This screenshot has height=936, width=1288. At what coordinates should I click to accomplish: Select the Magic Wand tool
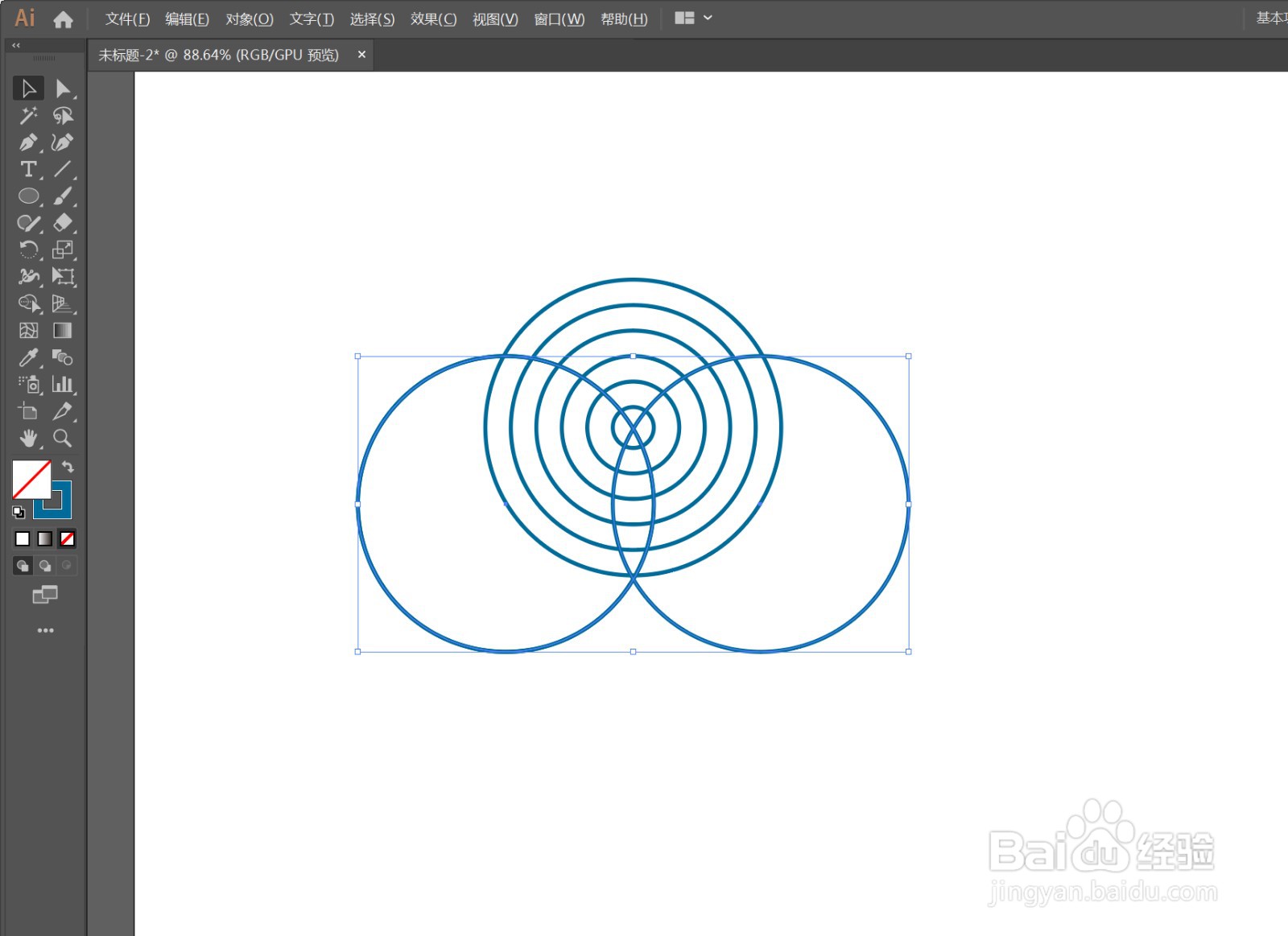(x=28, y=115)
